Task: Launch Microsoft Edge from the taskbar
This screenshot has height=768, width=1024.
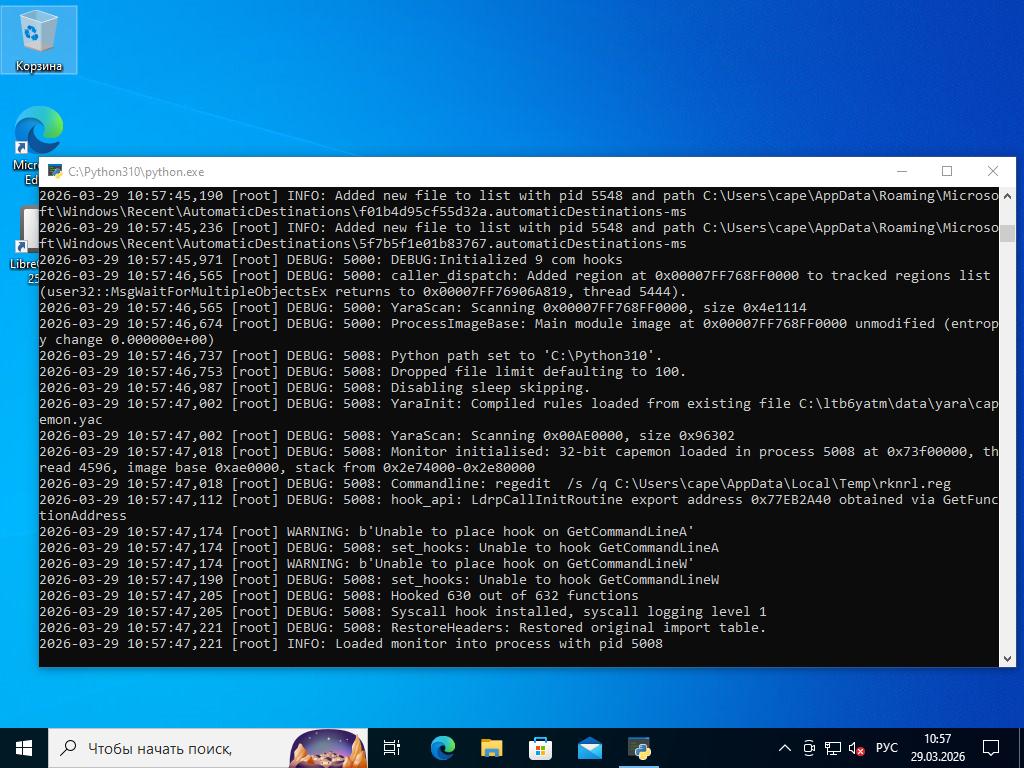Action: tap(442, 748)
